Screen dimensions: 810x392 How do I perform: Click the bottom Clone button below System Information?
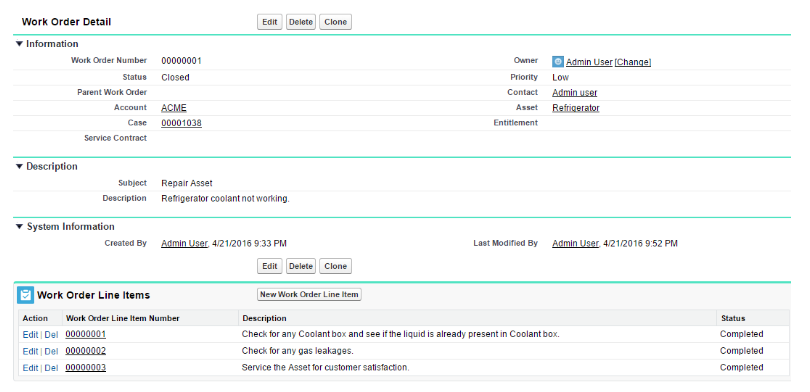tap(335, 266)
